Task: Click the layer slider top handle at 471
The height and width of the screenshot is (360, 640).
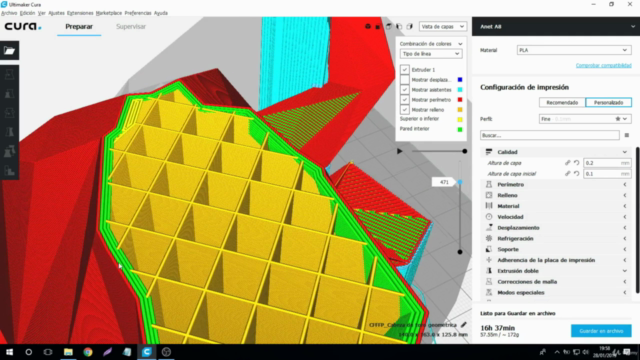Action: tap(460, 182)
